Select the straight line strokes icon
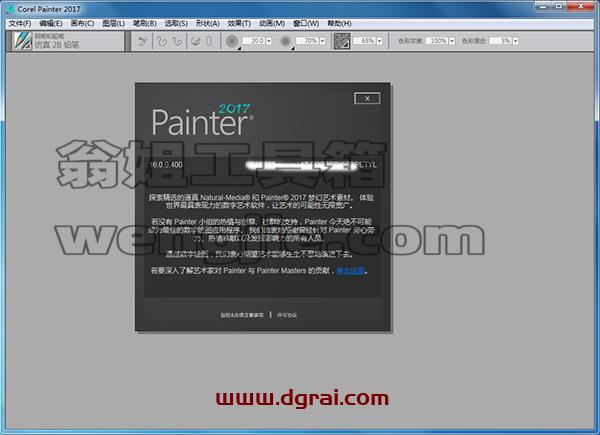 click(177, 41)
